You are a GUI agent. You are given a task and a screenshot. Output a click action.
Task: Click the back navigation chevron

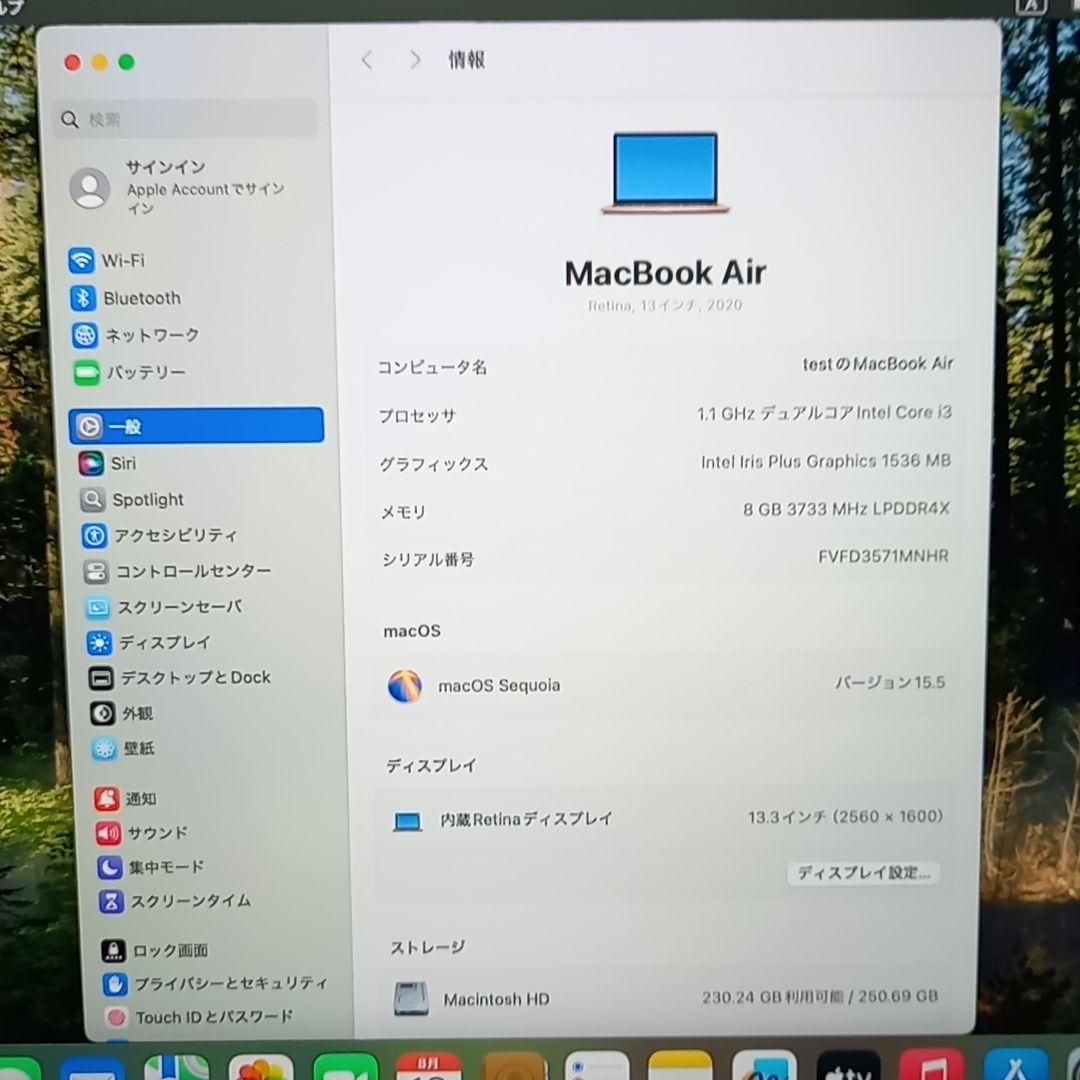click(367, 60)
